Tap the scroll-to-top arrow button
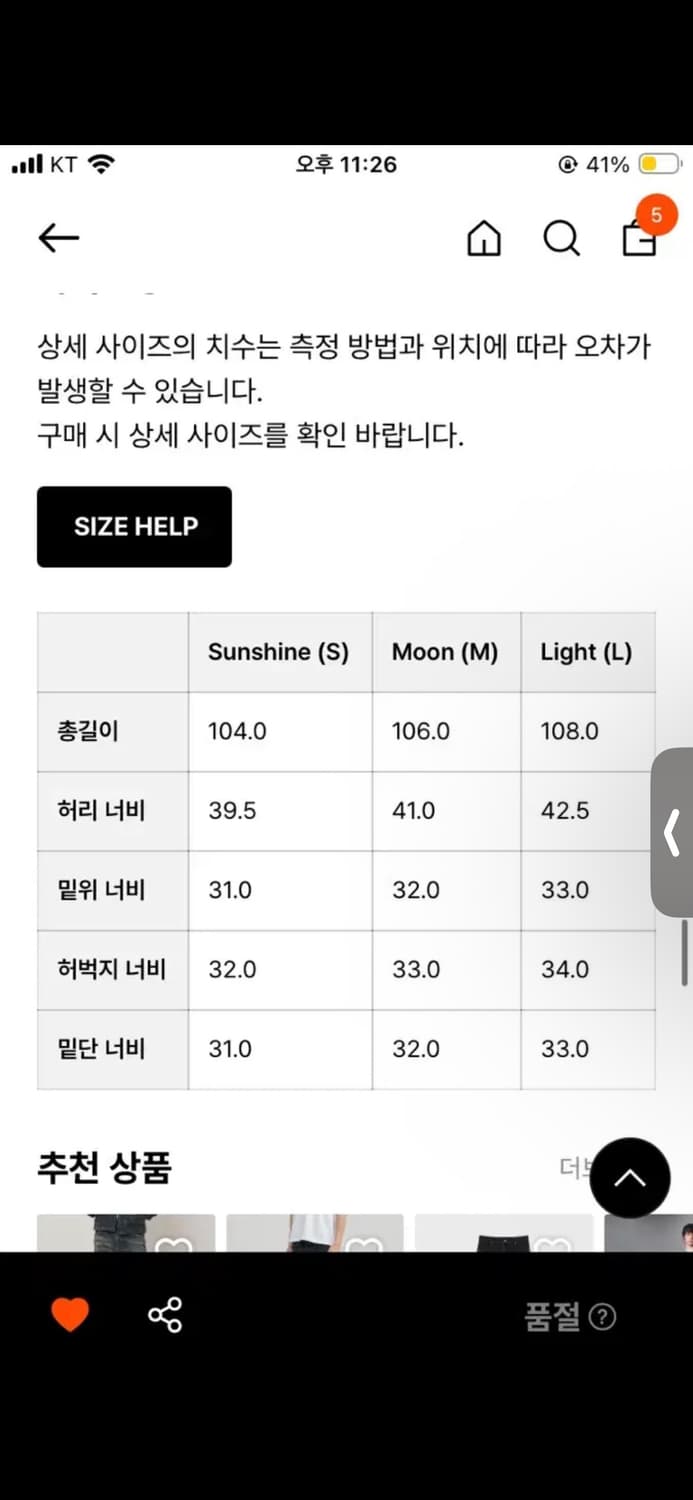Screen dimensions: 693x1500 630,1178
